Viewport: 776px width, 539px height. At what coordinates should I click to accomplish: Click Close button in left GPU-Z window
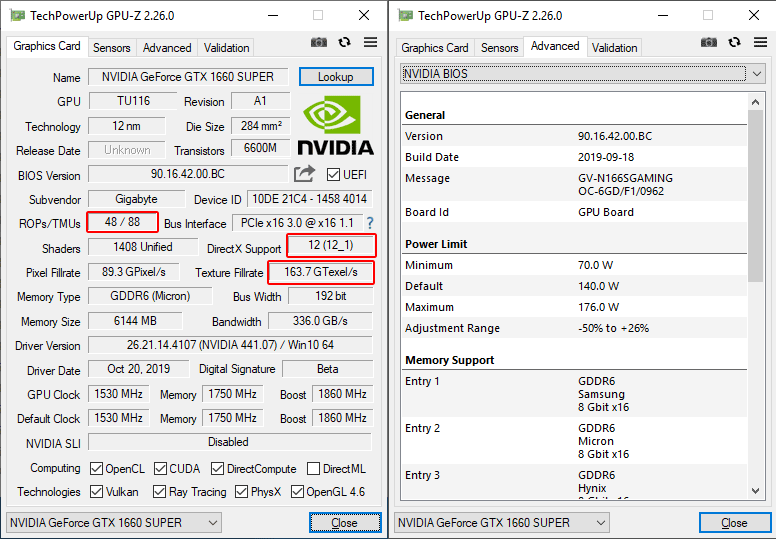tap(345, 523)
